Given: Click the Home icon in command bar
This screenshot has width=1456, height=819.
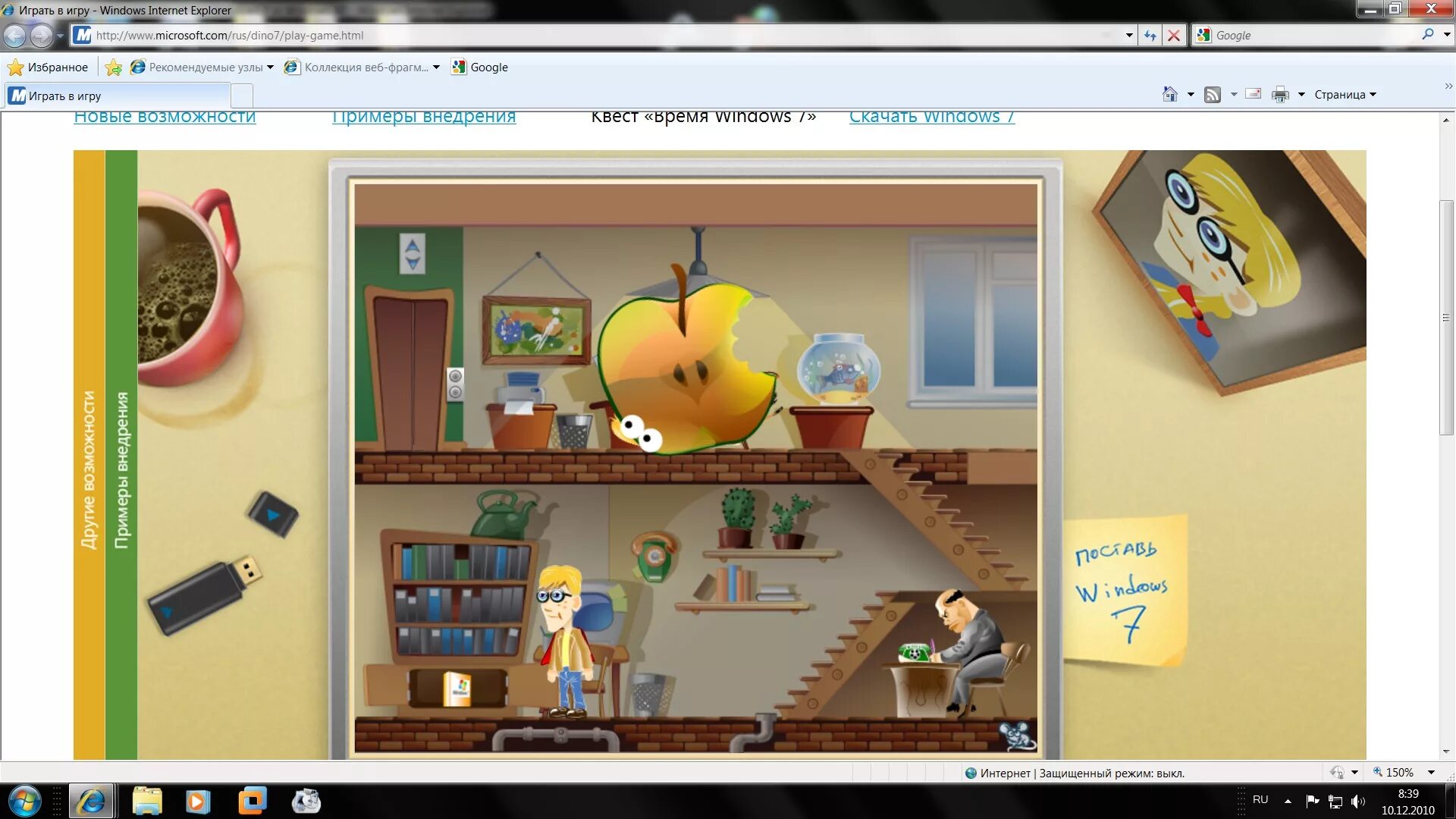Looking at the screenshot, I should (1170, 94).
